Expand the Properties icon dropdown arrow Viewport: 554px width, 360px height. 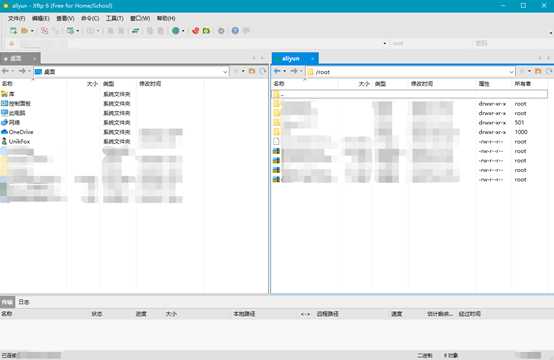pos(78,31)
